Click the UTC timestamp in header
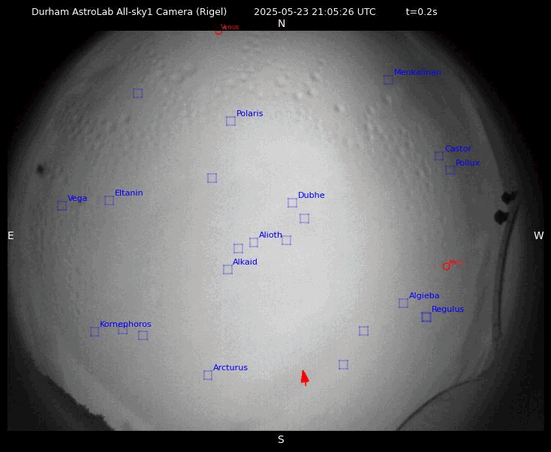The image size is (551, 452). [315, 12]
